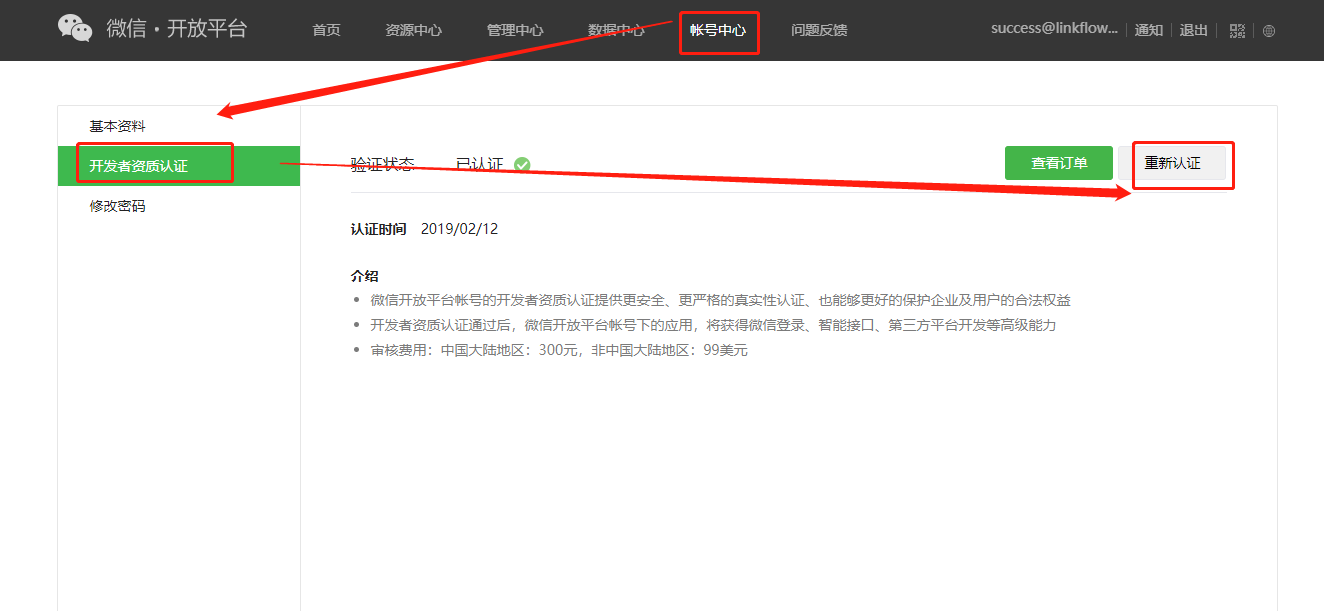Open the QR code icon in header
The width and height of the screenshot is (1324, 611).
[x=1237, y=30]
